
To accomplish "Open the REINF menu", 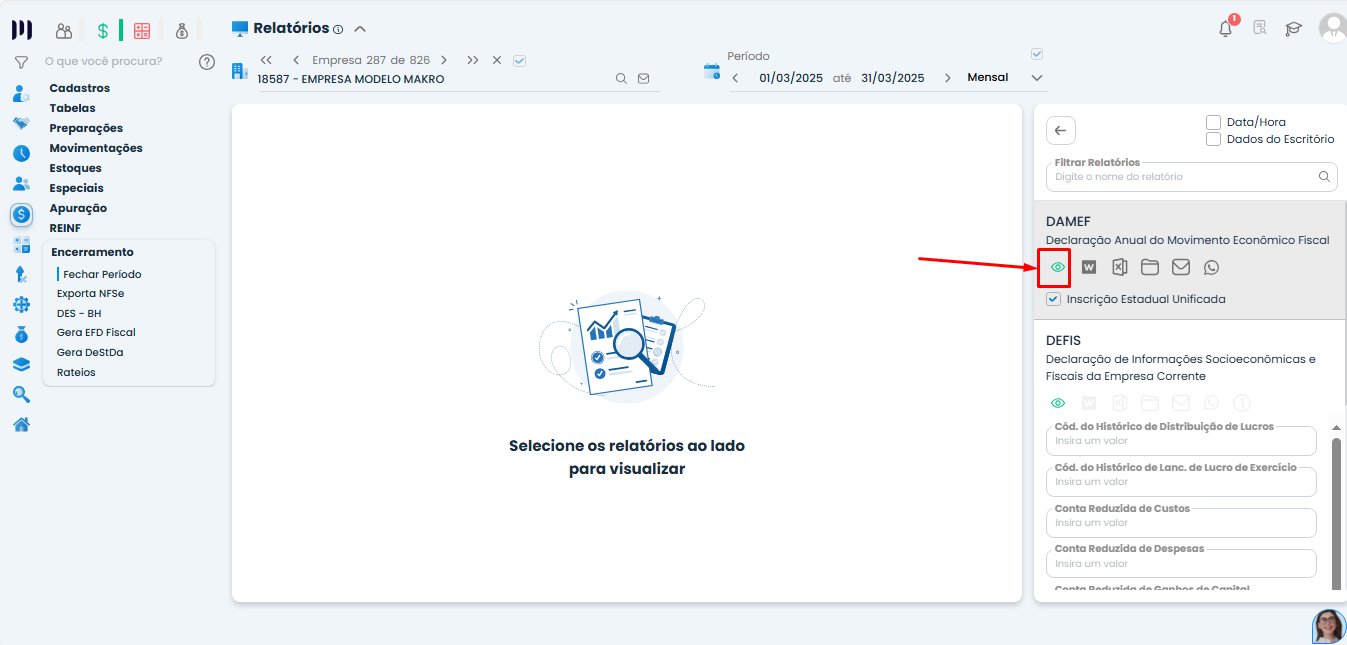I will pyautogui.click(x=65, y=228).
